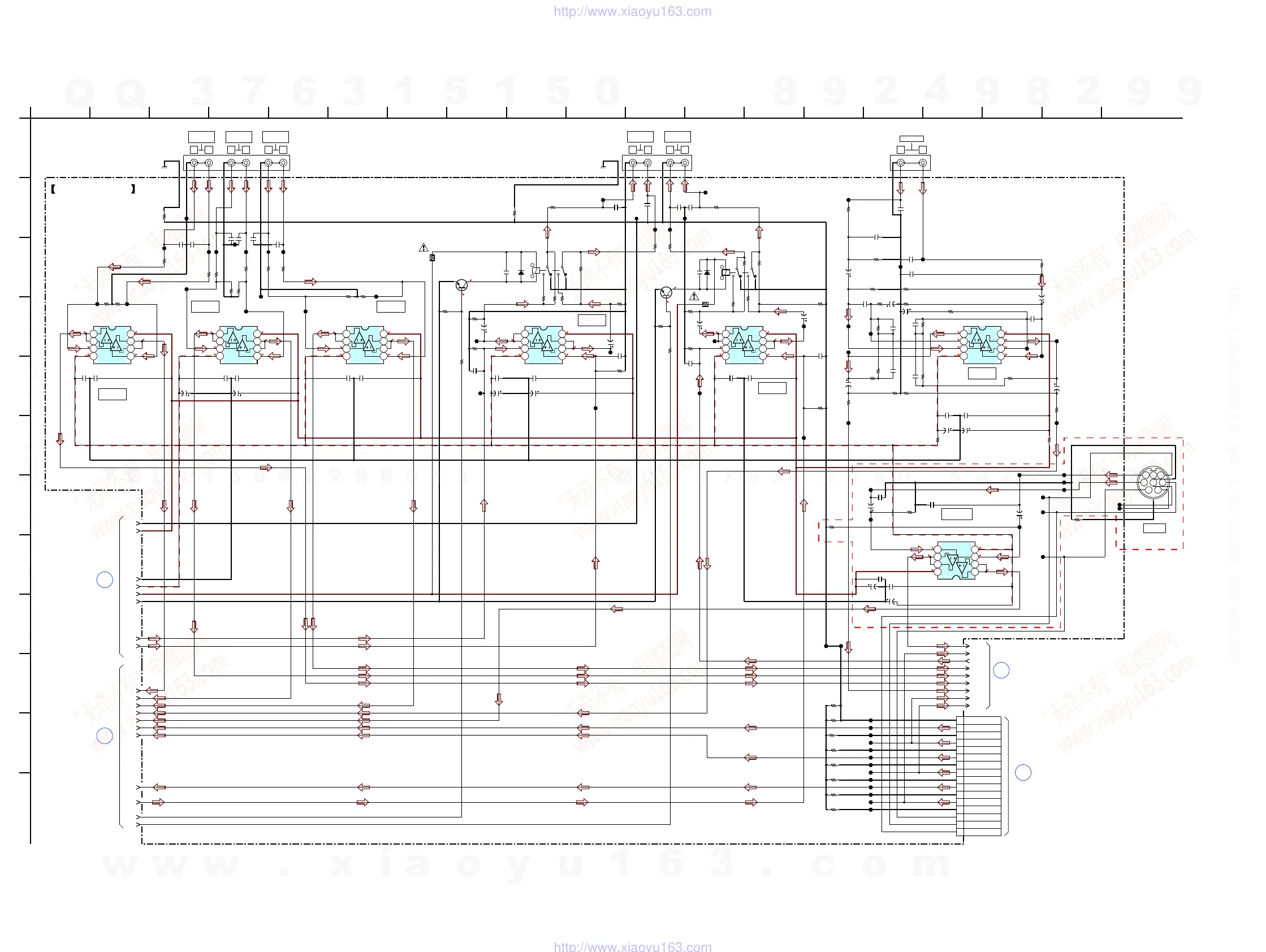
Task: Select the leftmost cyan op-amp IC
Action: (x=112, y=345)
